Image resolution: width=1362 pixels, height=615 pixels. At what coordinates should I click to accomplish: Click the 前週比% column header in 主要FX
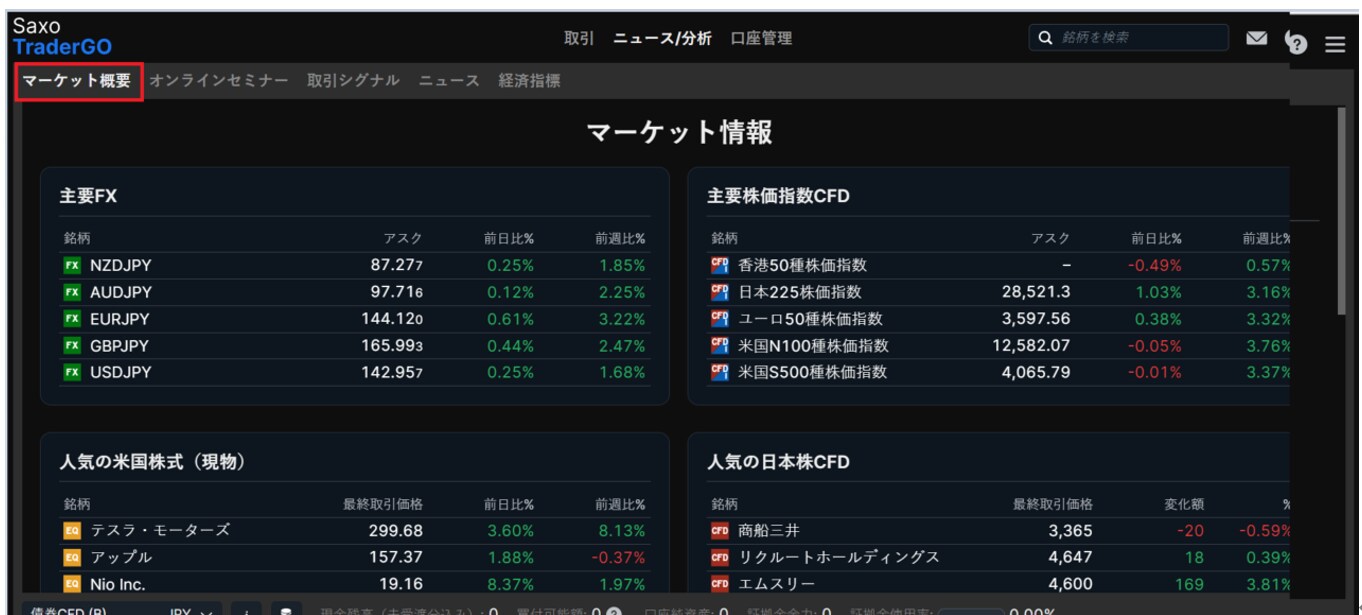click(x=620, y=239)
